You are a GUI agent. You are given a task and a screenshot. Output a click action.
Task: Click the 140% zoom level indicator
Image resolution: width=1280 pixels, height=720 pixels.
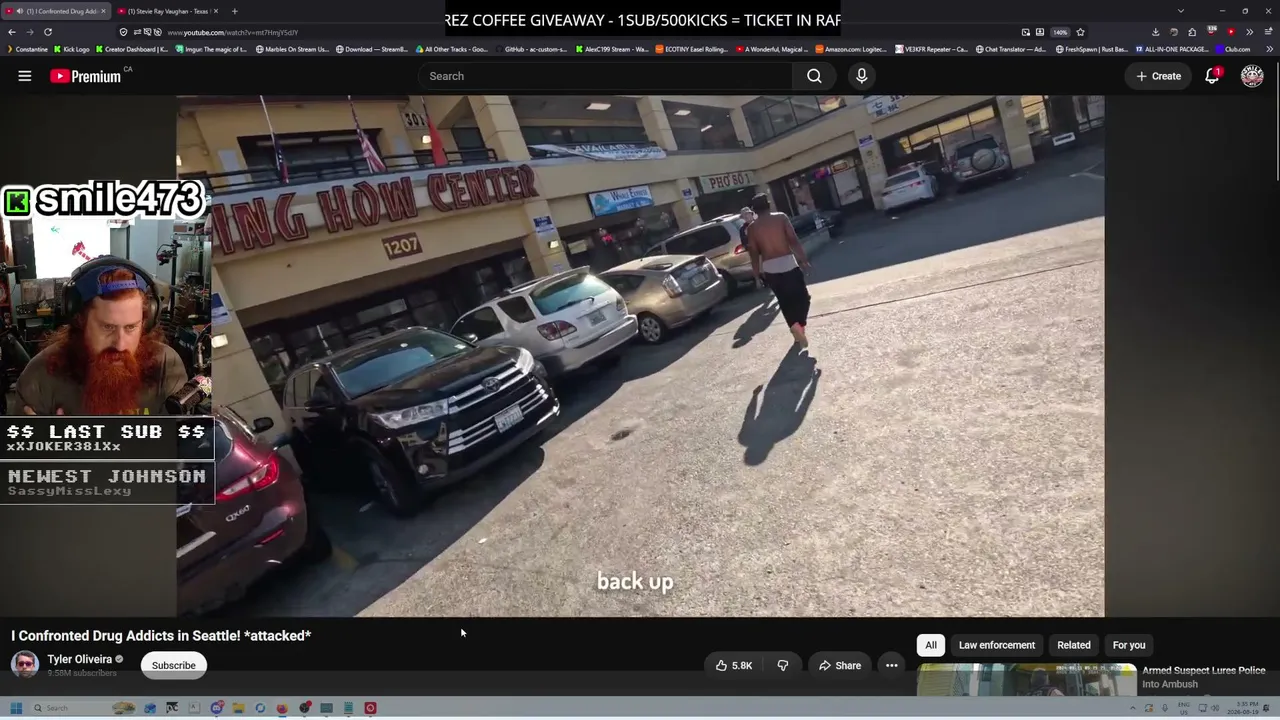coord(1060,32)
